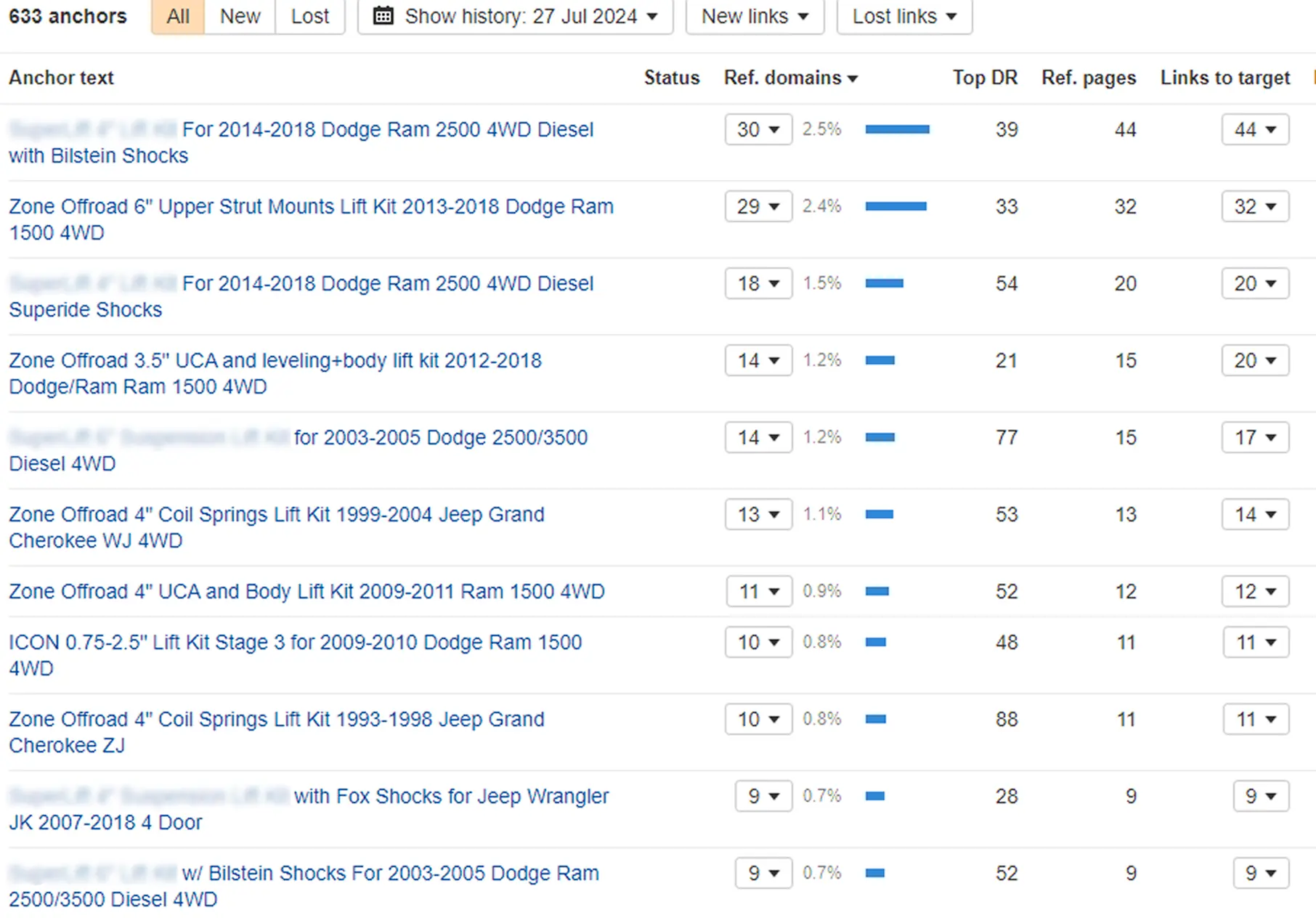This screenshot has width=1316, height=918.
Task: Click the Top DR value 77
Action: click(x=1006, y=437)
